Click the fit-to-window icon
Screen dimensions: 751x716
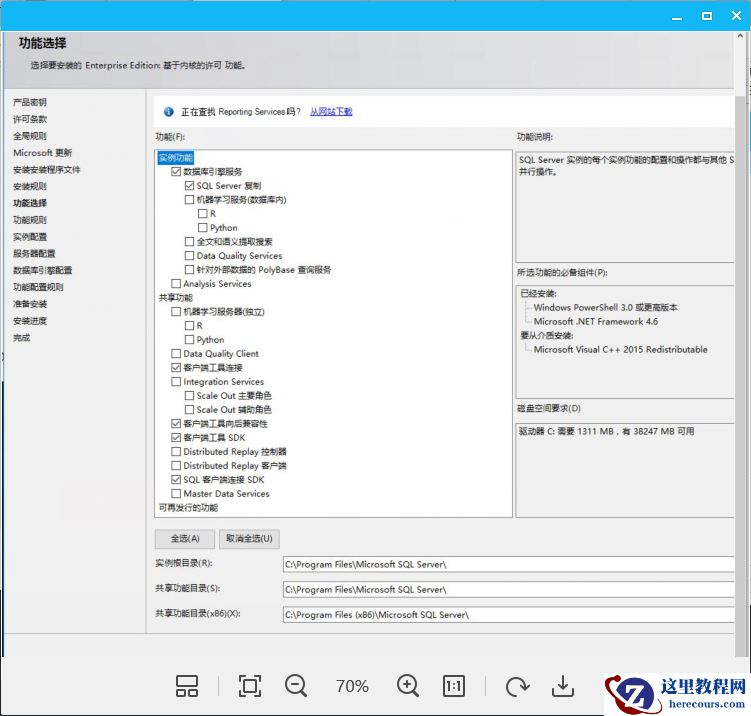(x=249, y=686)
